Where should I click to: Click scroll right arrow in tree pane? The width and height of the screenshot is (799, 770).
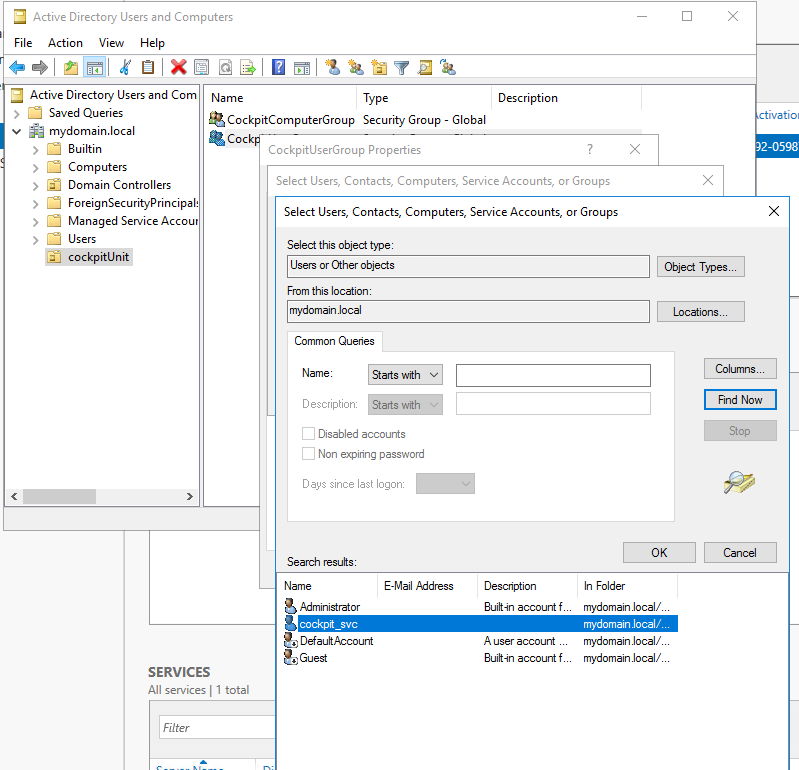coord(190,496)
